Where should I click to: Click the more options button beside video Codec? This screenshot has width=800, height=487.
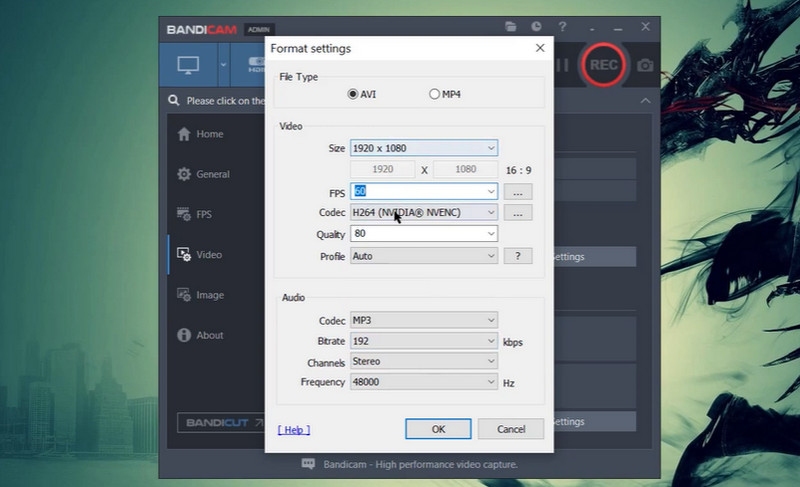(518, 213)
